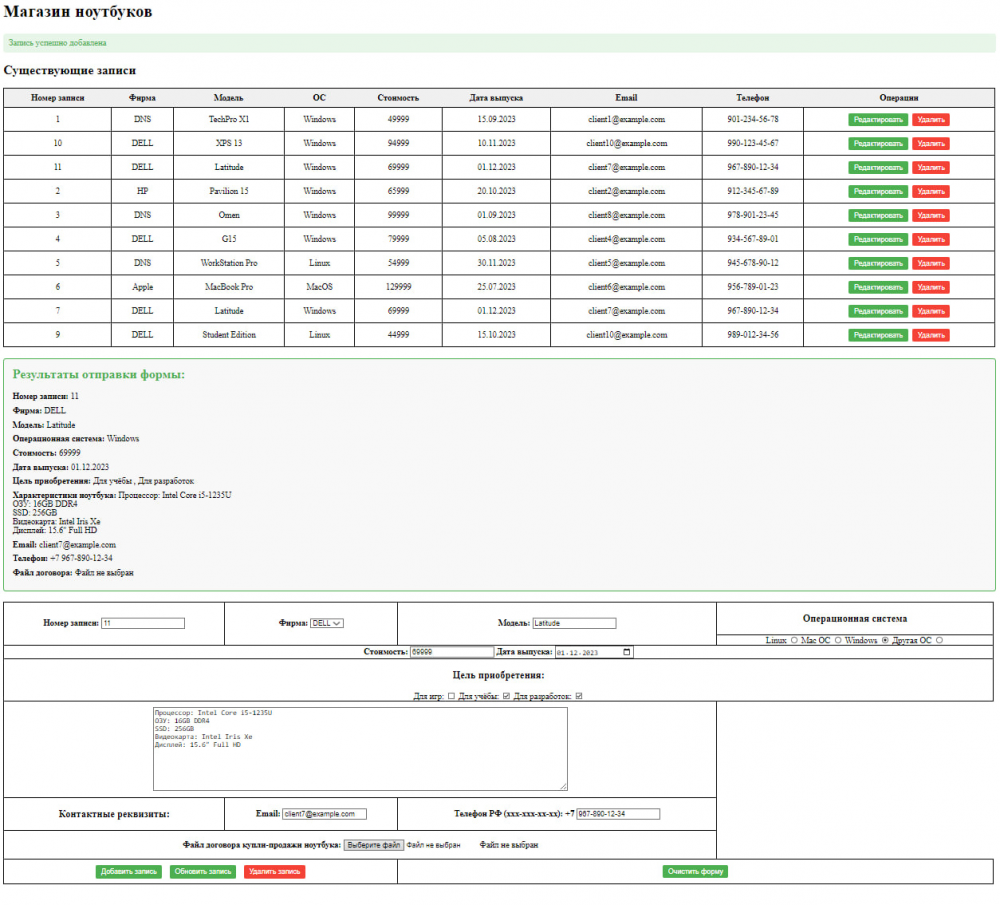The height and width of the screenshot is (905, 1000).
Task: Open the calendar picker in Дата выпуска field
Action: click(626, 652)
